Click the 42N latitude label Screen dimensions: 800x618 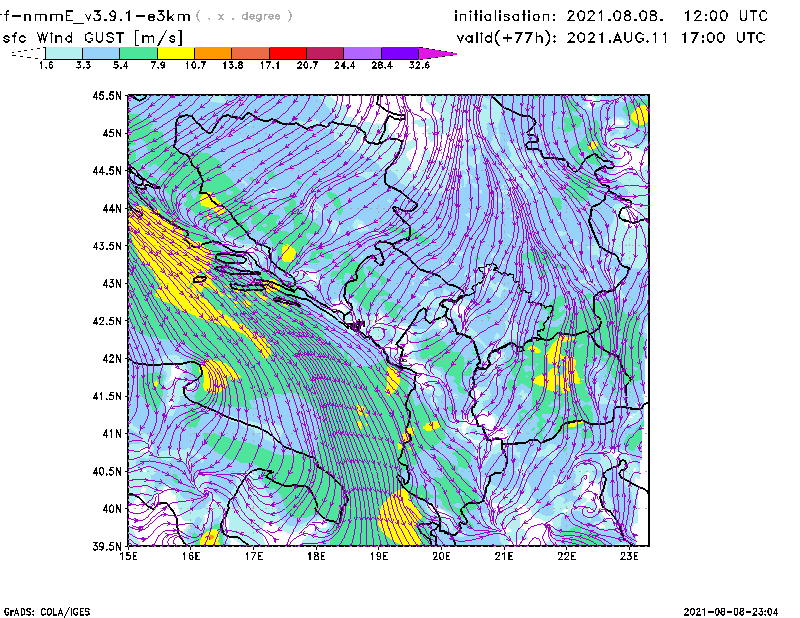112,358
